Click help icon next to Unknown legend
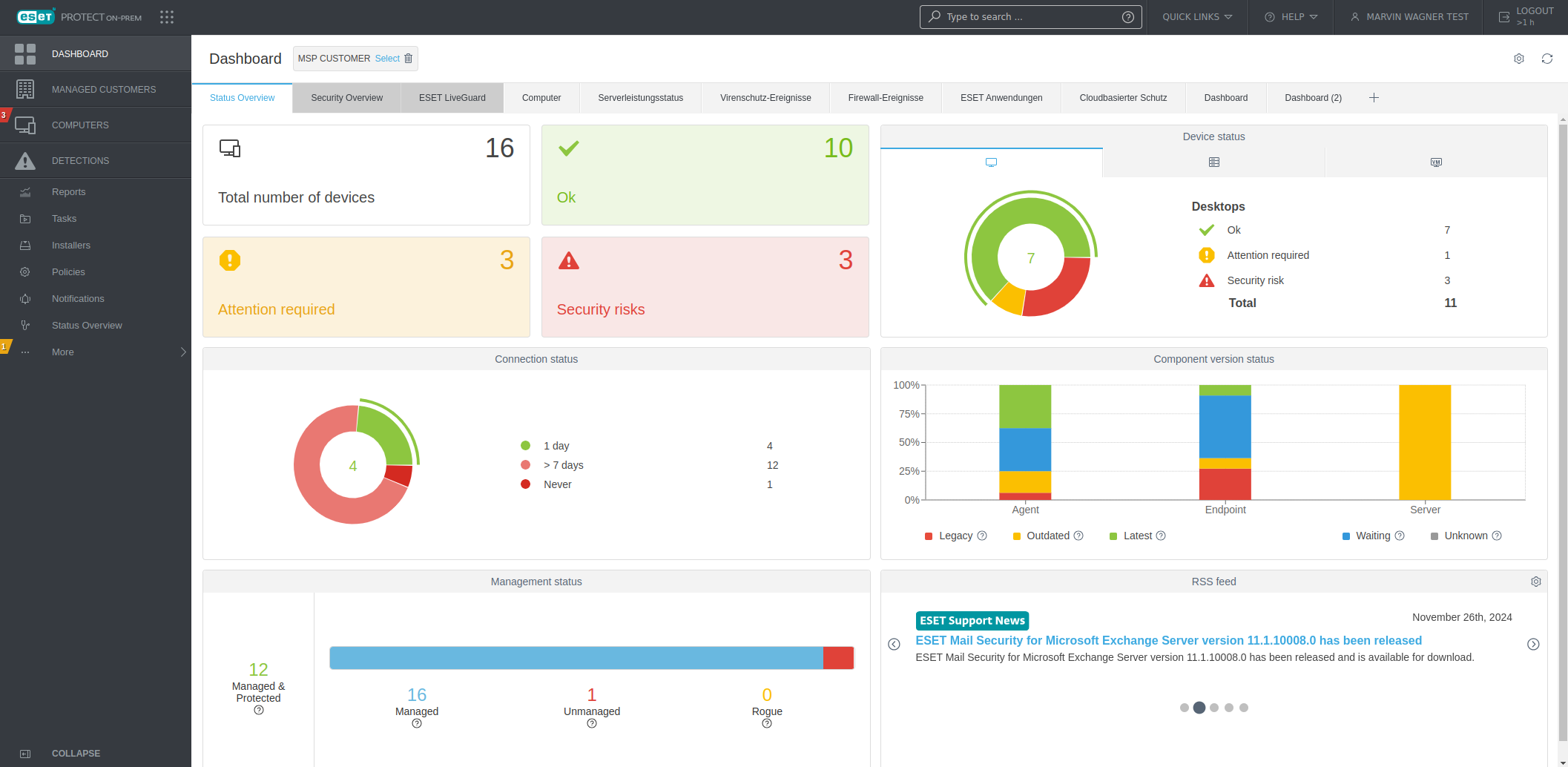 pos(1497,536)
